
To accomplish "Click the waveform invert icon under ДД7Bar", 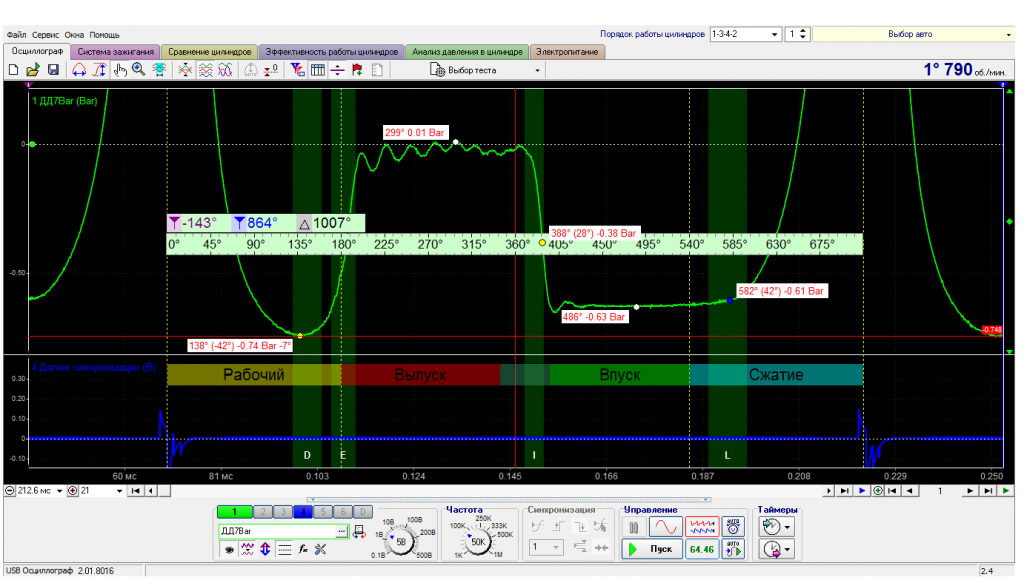I will click(x=248, y=550).
